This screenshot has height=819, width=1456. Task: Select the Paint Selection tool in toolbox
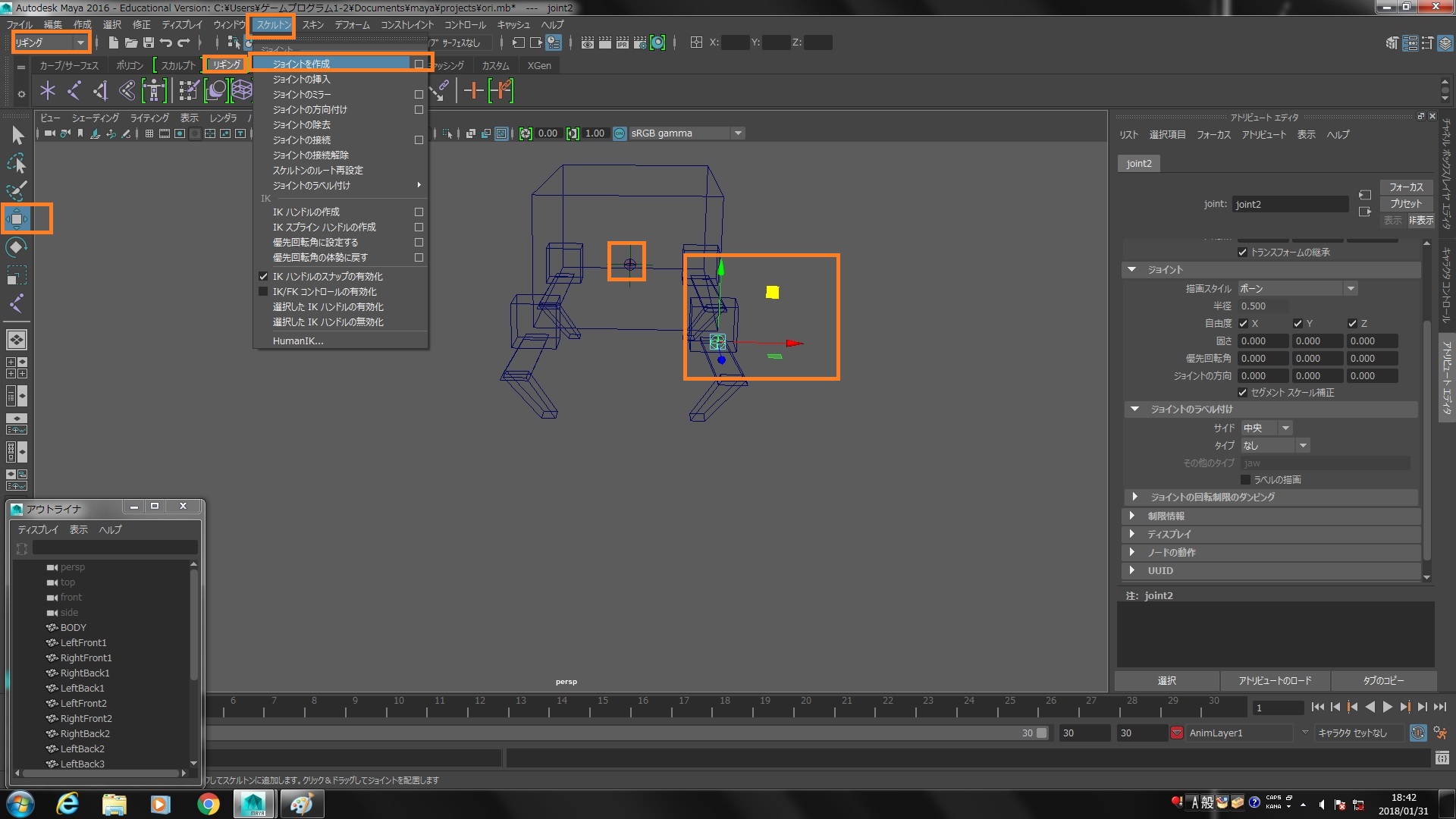[17, 190]
